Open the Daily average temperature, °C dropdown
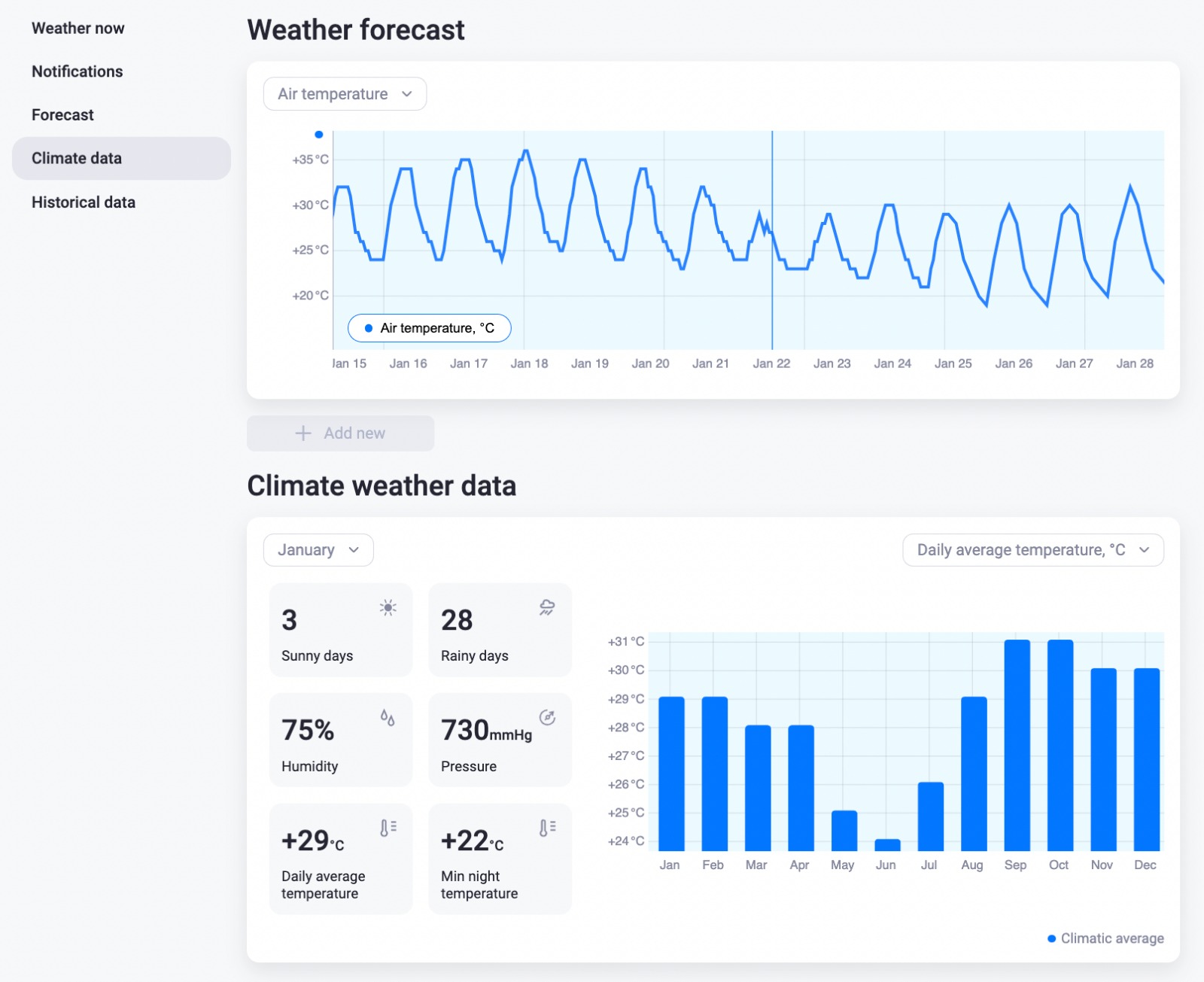Viewport: 1204px width, 982px height. [1033, 550]
